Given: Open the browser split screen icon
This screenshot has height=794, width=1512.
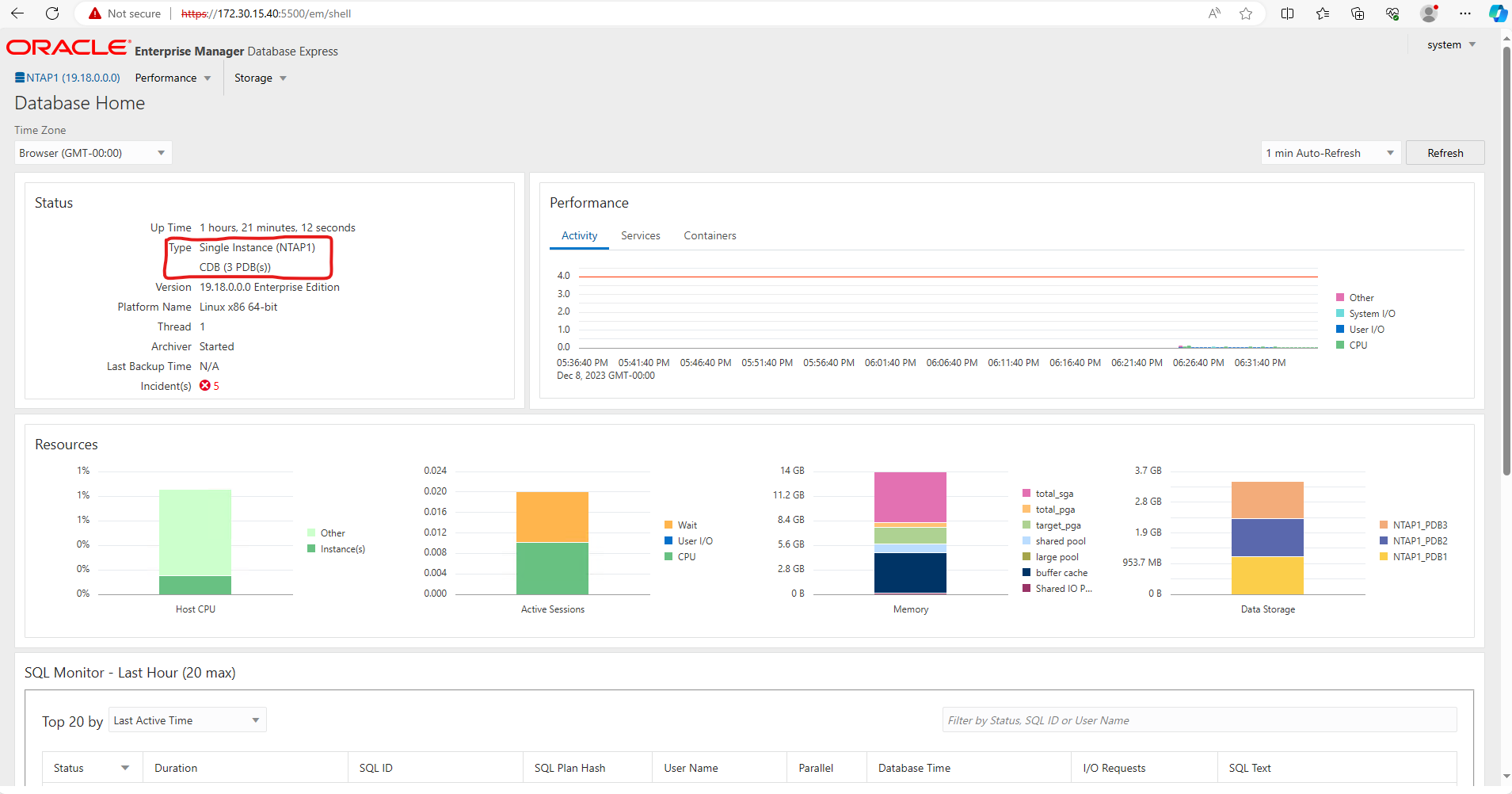Looking at the screenshot, I should tap(1287, 13).
